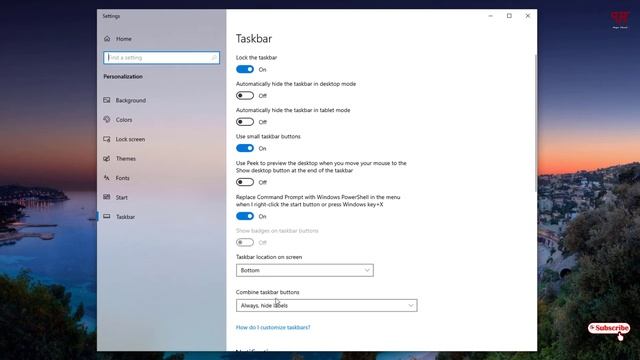
Task: Click the Lock screen monitor icon
Action: coord(107,139)
